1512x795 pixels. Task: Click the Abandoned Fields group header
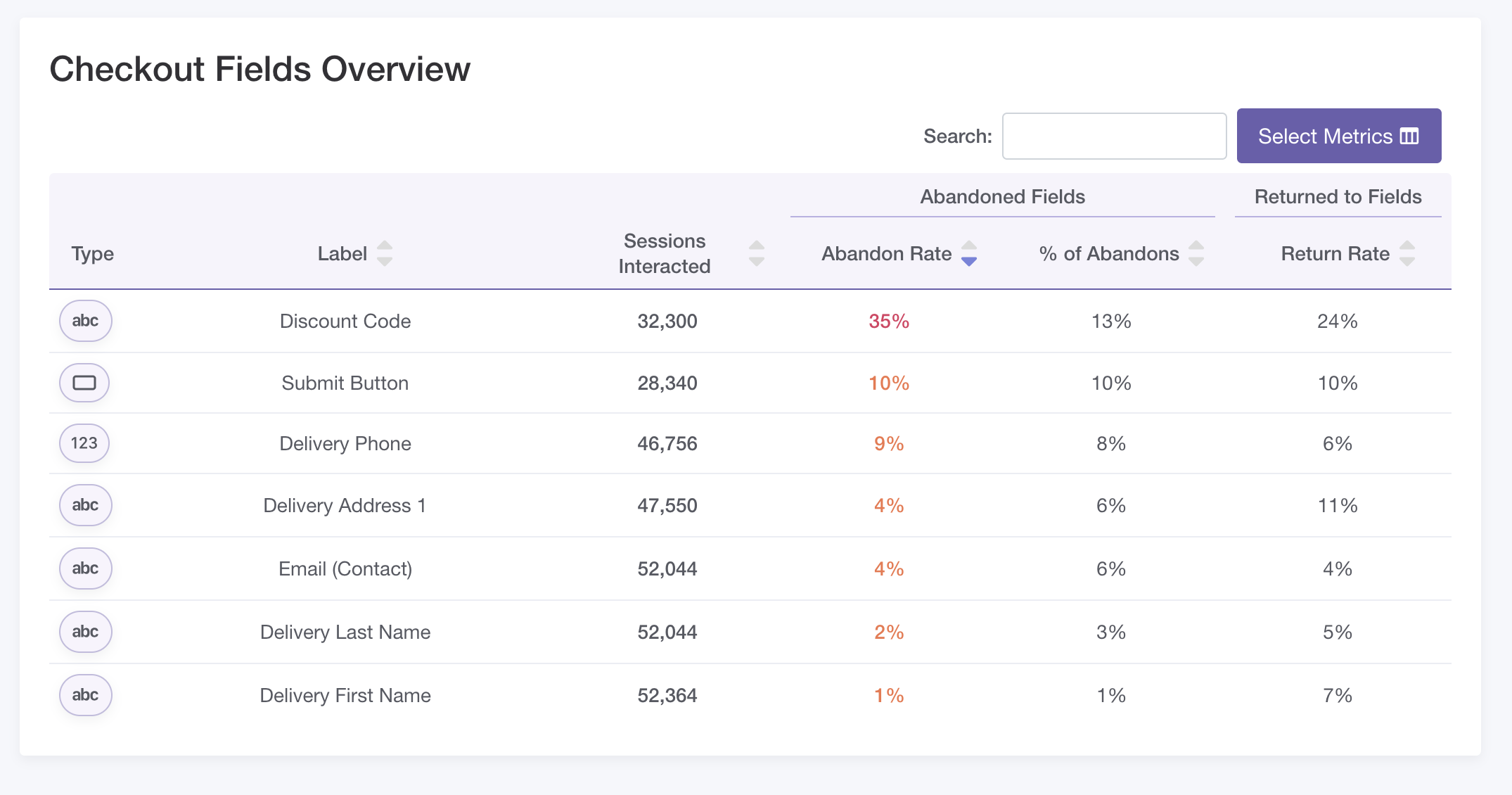1002,197
